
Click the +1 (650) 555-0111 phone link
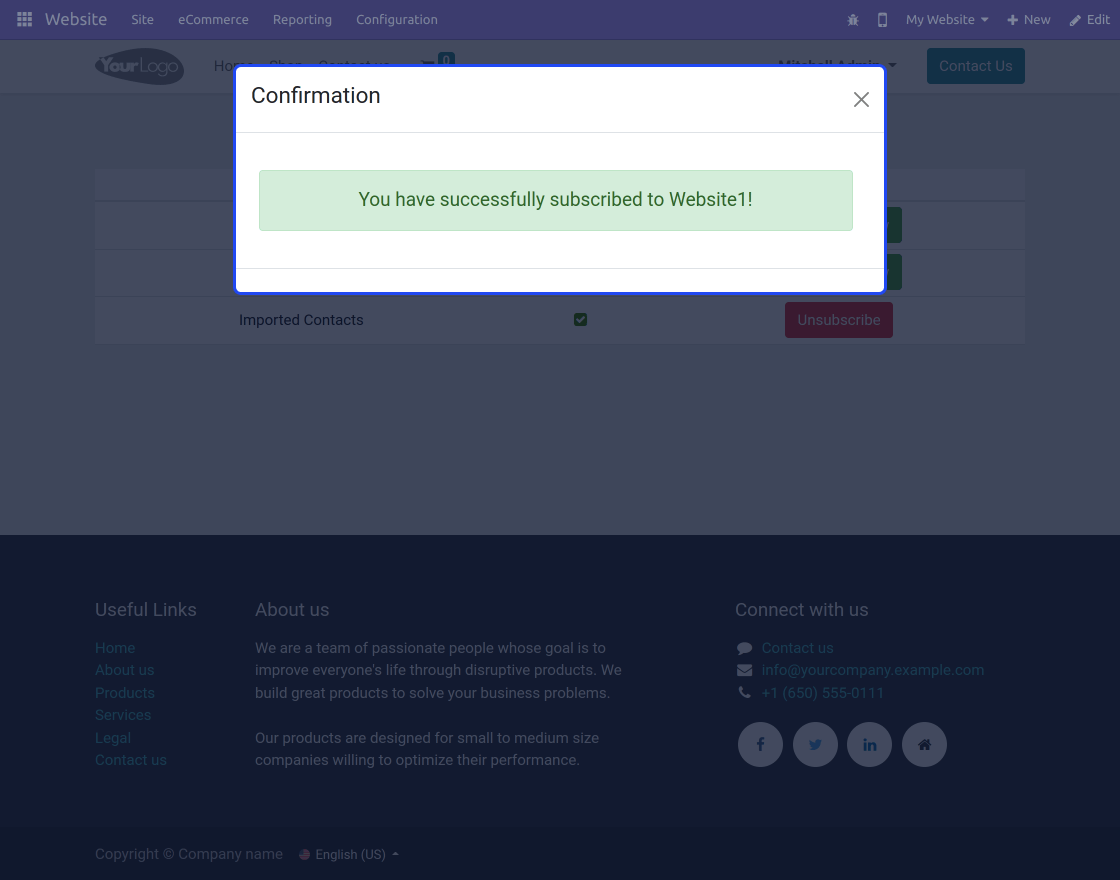point(823,693)
